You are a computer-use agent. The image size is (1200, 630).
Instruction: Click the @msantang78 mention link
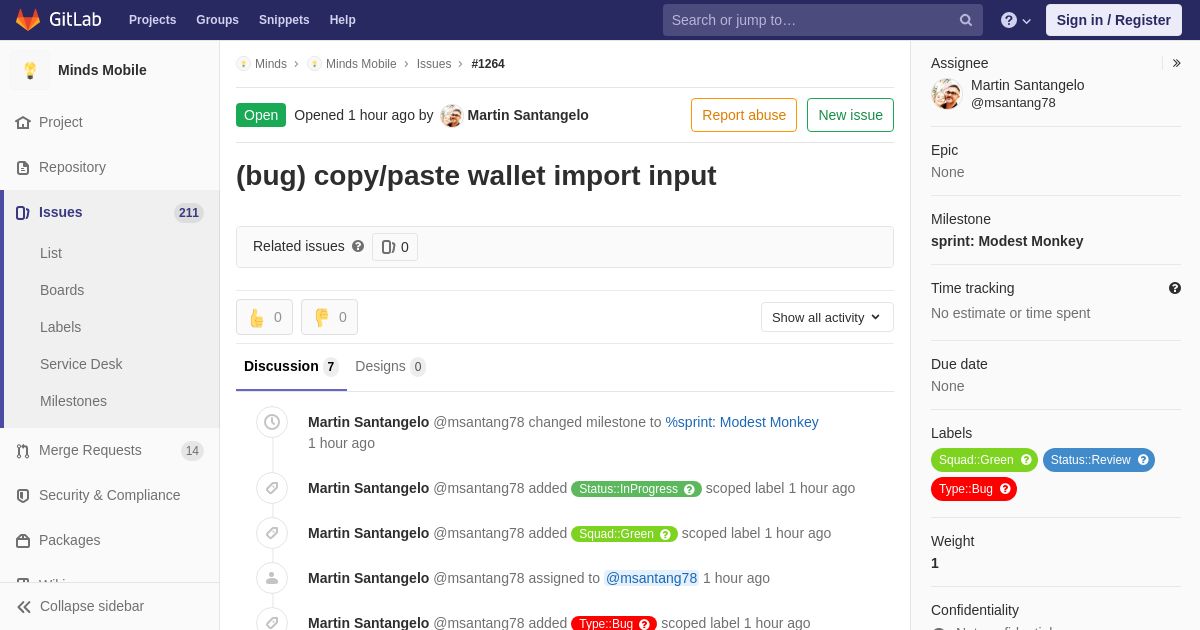[x=651, y=578]
